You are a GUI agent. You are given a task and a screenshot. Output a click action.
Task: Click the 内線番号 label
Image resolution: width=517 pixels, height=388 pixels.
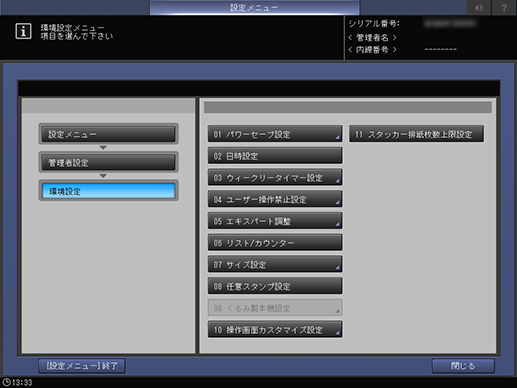[x=372, y=50]
